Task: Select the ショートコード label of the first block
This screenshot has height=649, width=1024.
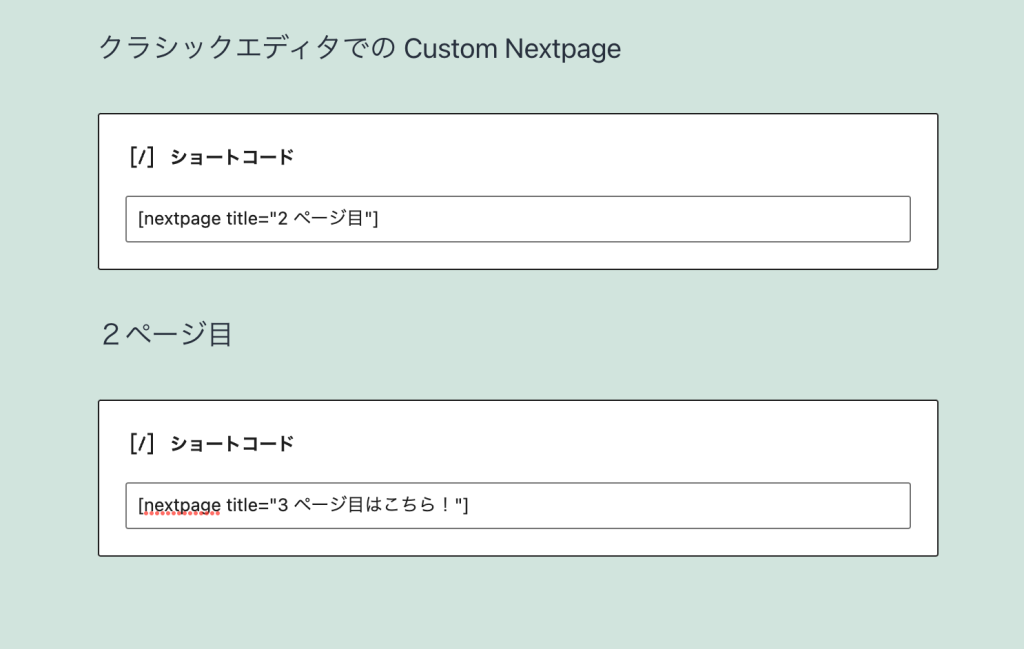Action: 232,157
